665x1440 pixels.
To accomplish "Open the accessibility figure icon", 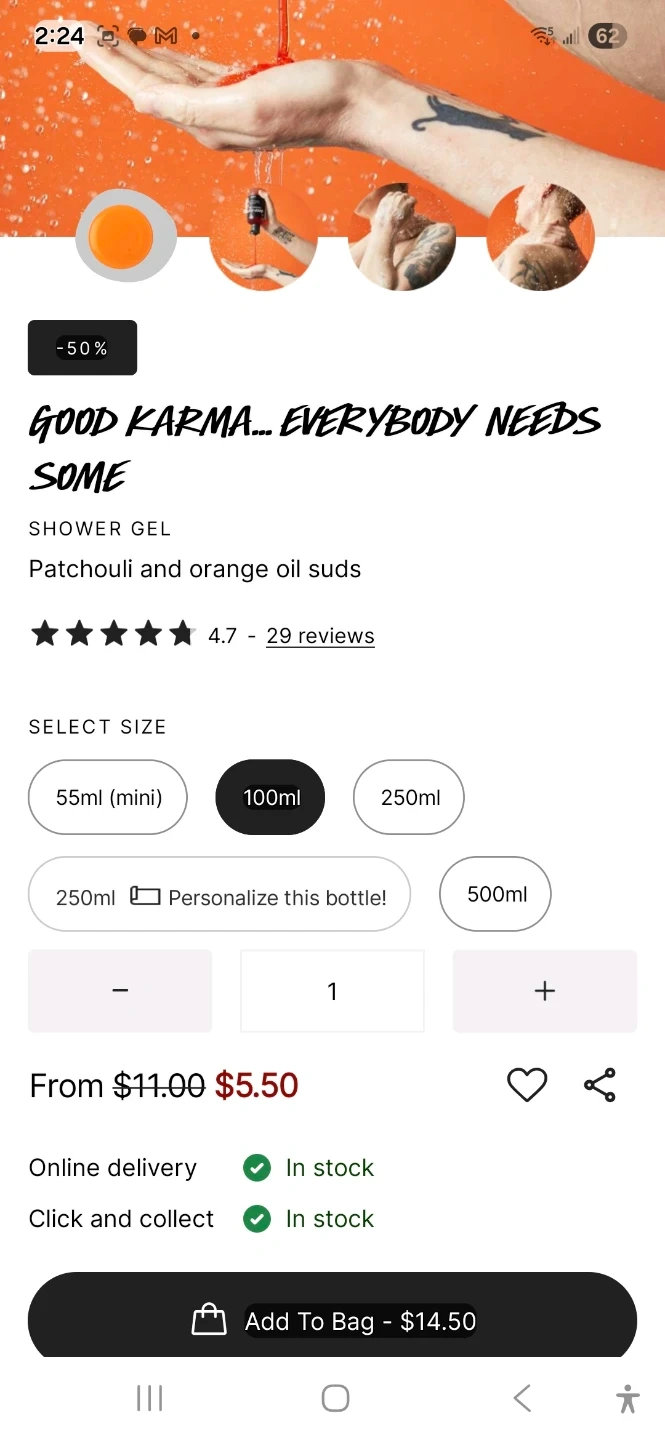I will 628,1398.
